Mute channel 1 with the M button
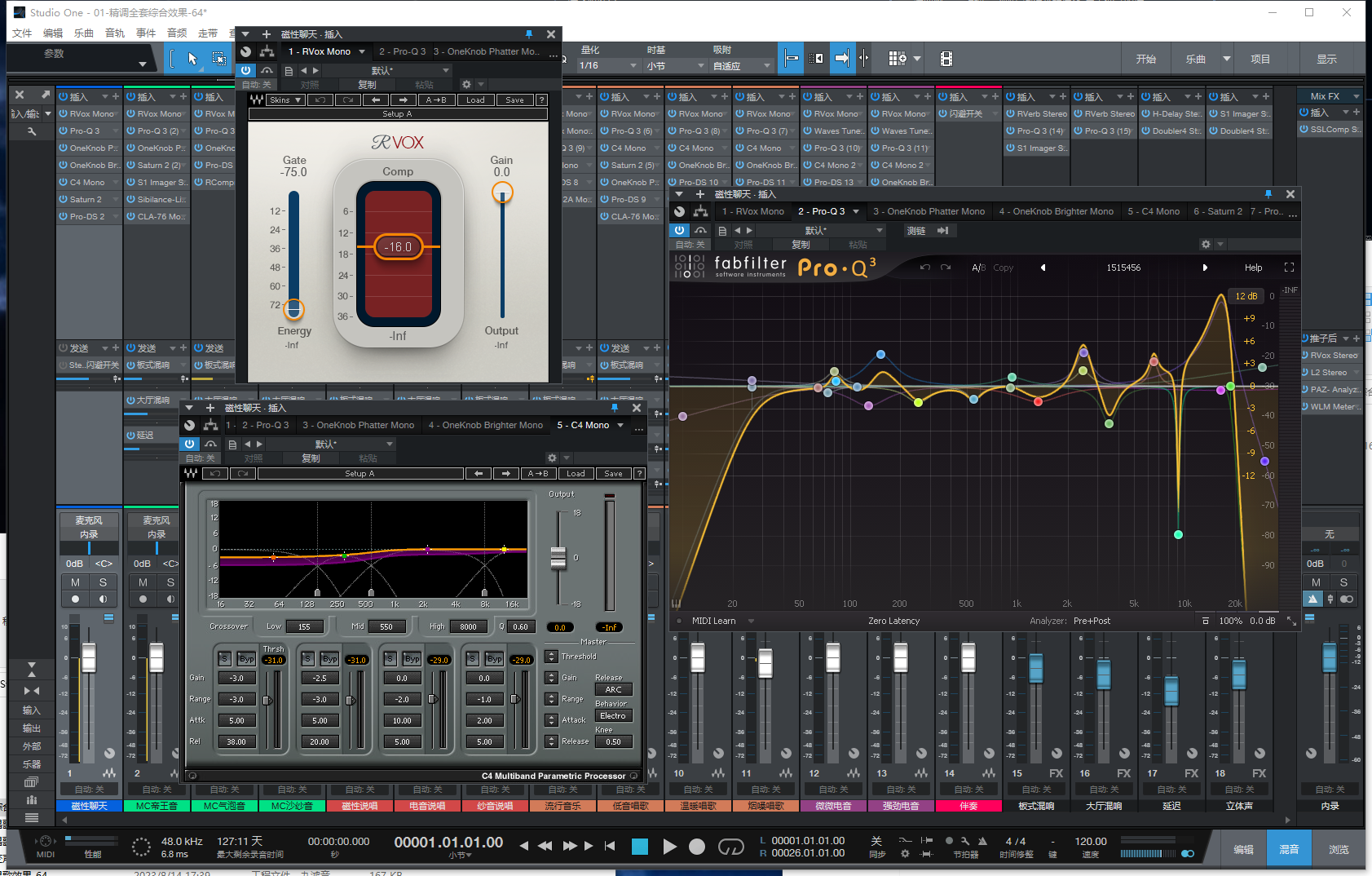This screenshot has height=876, width=1372. pos(75,582)
